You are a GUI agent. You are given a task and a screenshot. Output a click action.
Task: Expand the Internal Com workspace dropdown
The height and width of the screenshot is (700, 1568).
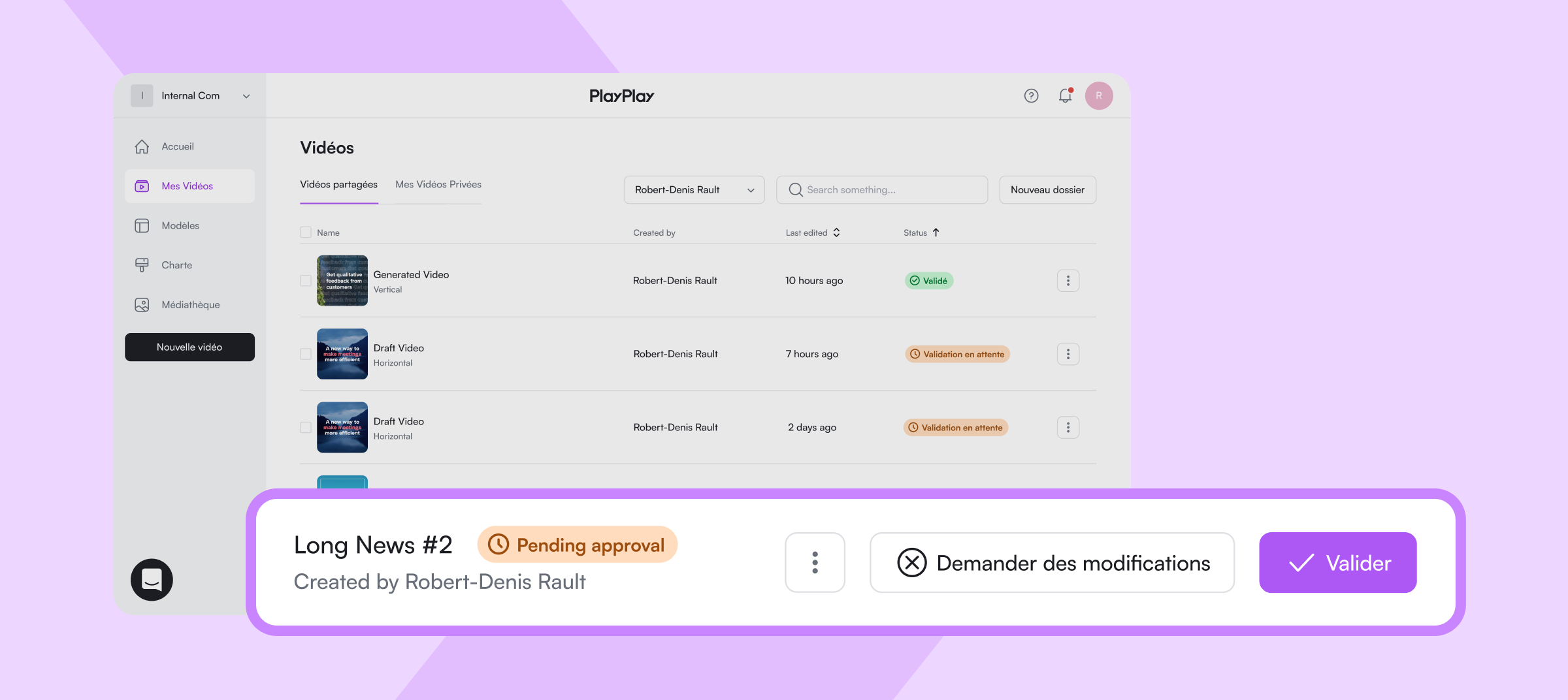[246, 96]
